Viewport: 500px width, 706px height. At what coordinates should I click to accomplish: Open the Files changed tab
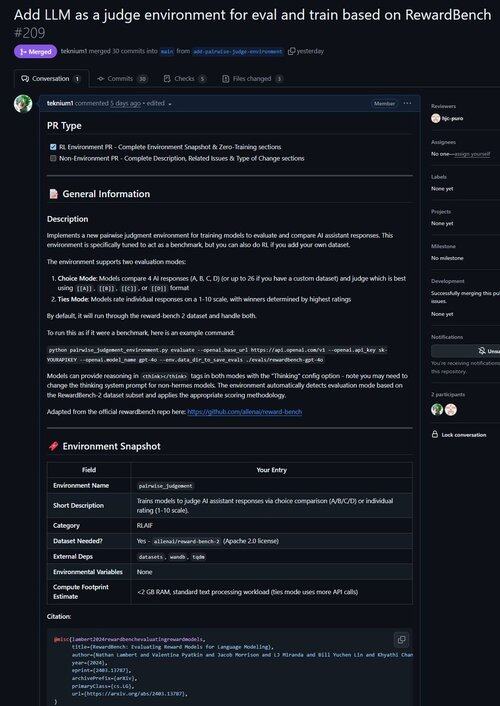click(252, 79)
